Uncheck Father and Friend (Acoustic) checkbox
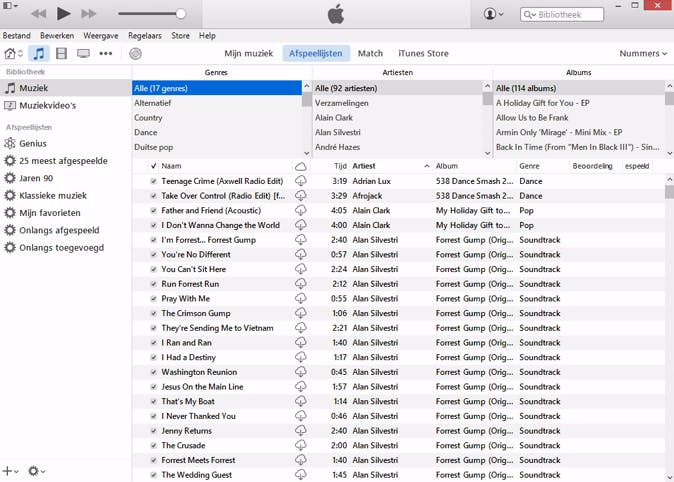 pos(153,211)
